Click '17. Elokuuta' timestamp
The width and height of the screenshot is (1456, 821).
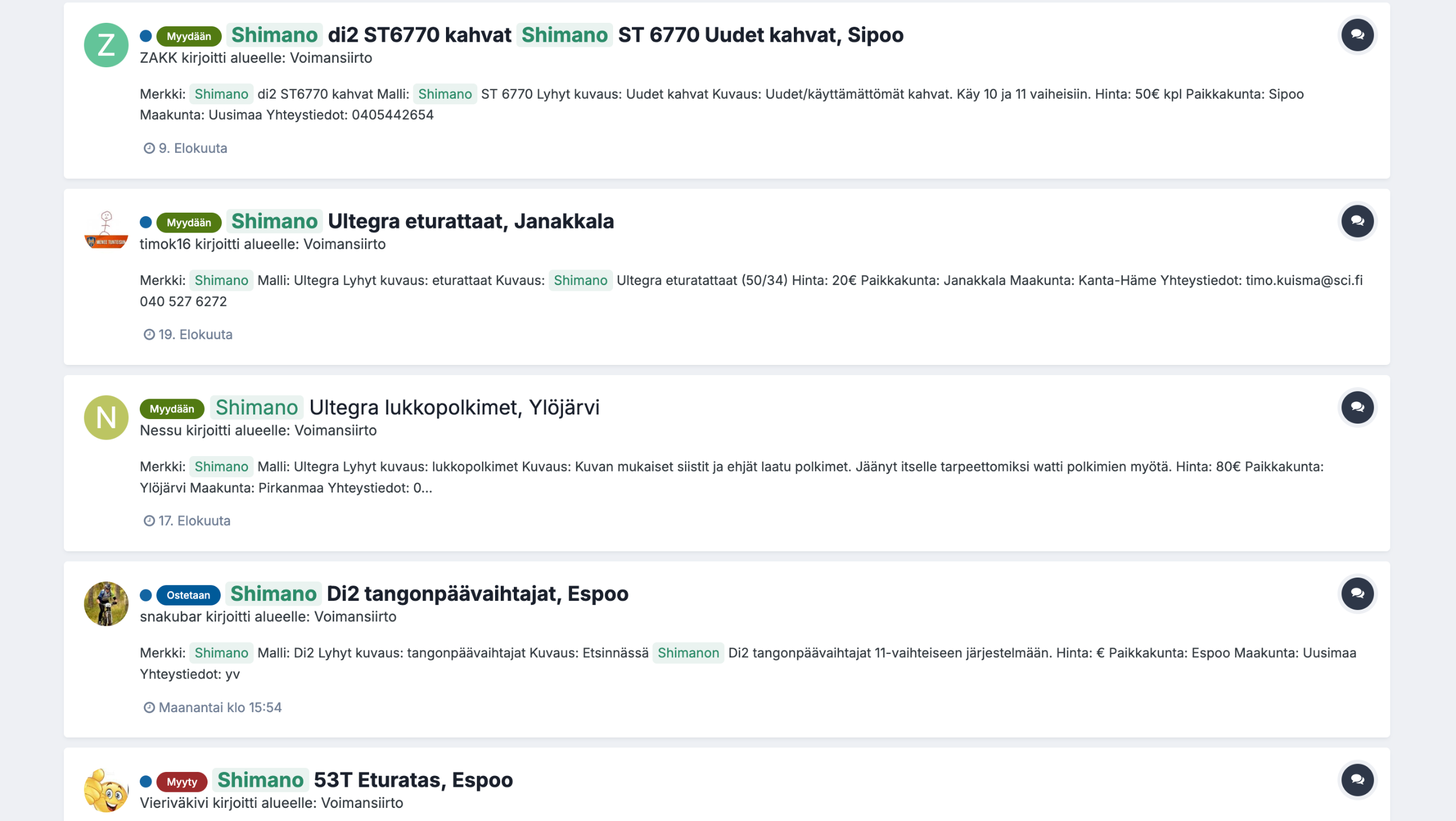point(194,521)
